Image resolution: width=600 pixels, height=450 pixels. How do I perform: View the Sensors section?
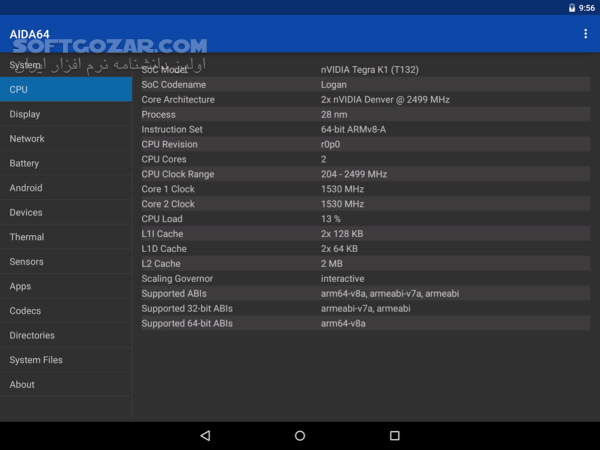tap(66, 261)
